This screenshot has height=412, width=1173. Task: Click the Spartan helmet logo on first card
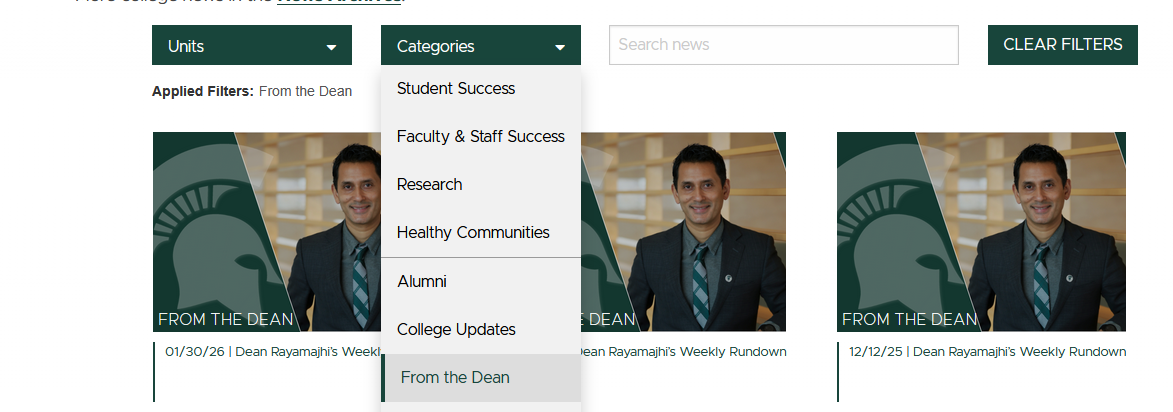point(205,250)
